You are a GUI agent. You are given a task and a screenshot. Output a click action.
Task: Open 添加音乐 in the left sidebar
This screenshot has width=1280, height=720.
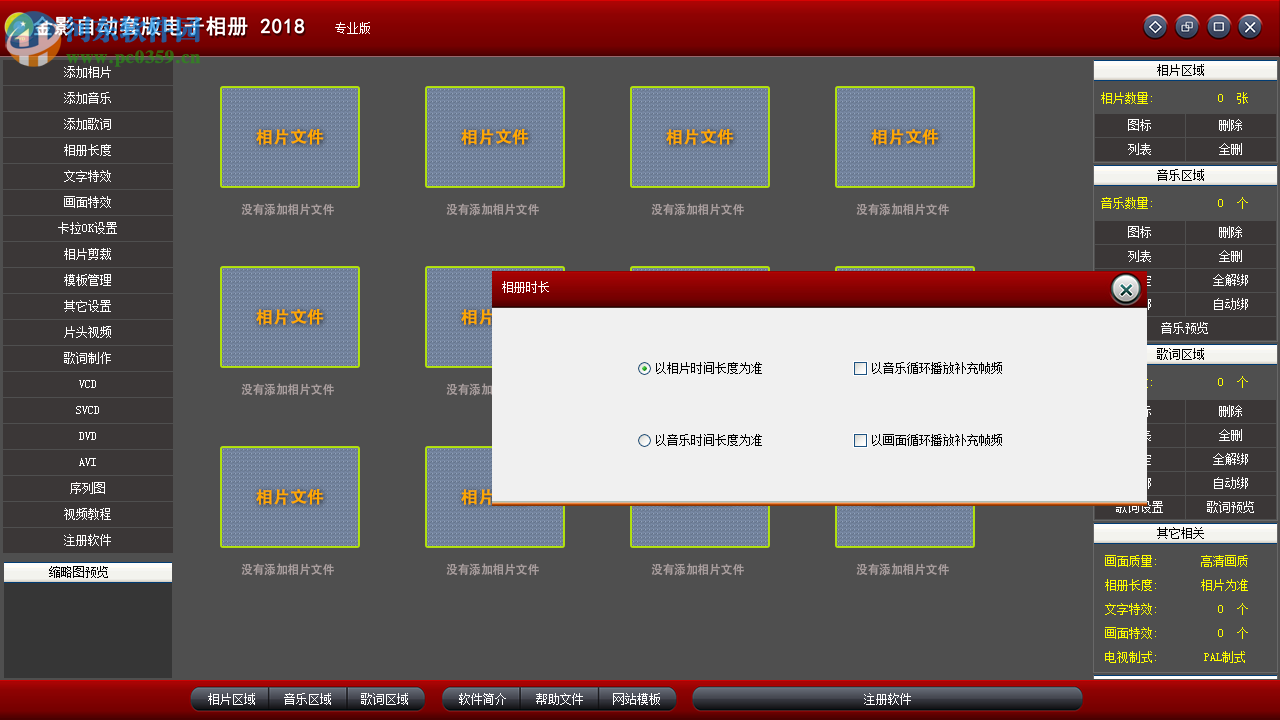tap(88, 98)
